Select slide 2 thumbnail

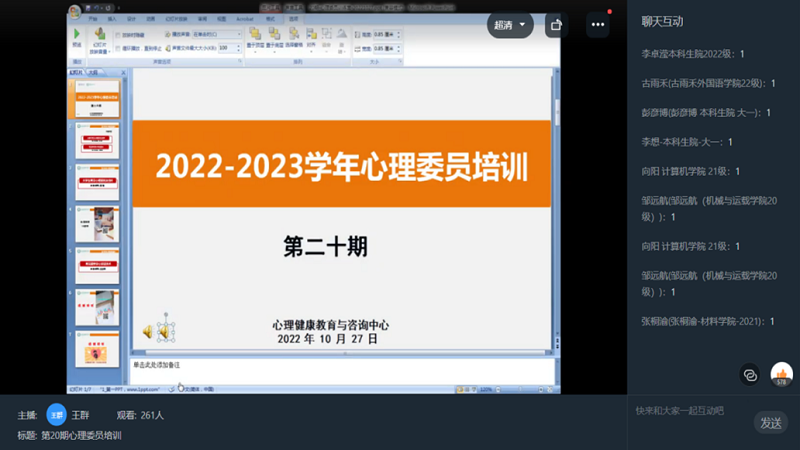(x=97, y=140)
